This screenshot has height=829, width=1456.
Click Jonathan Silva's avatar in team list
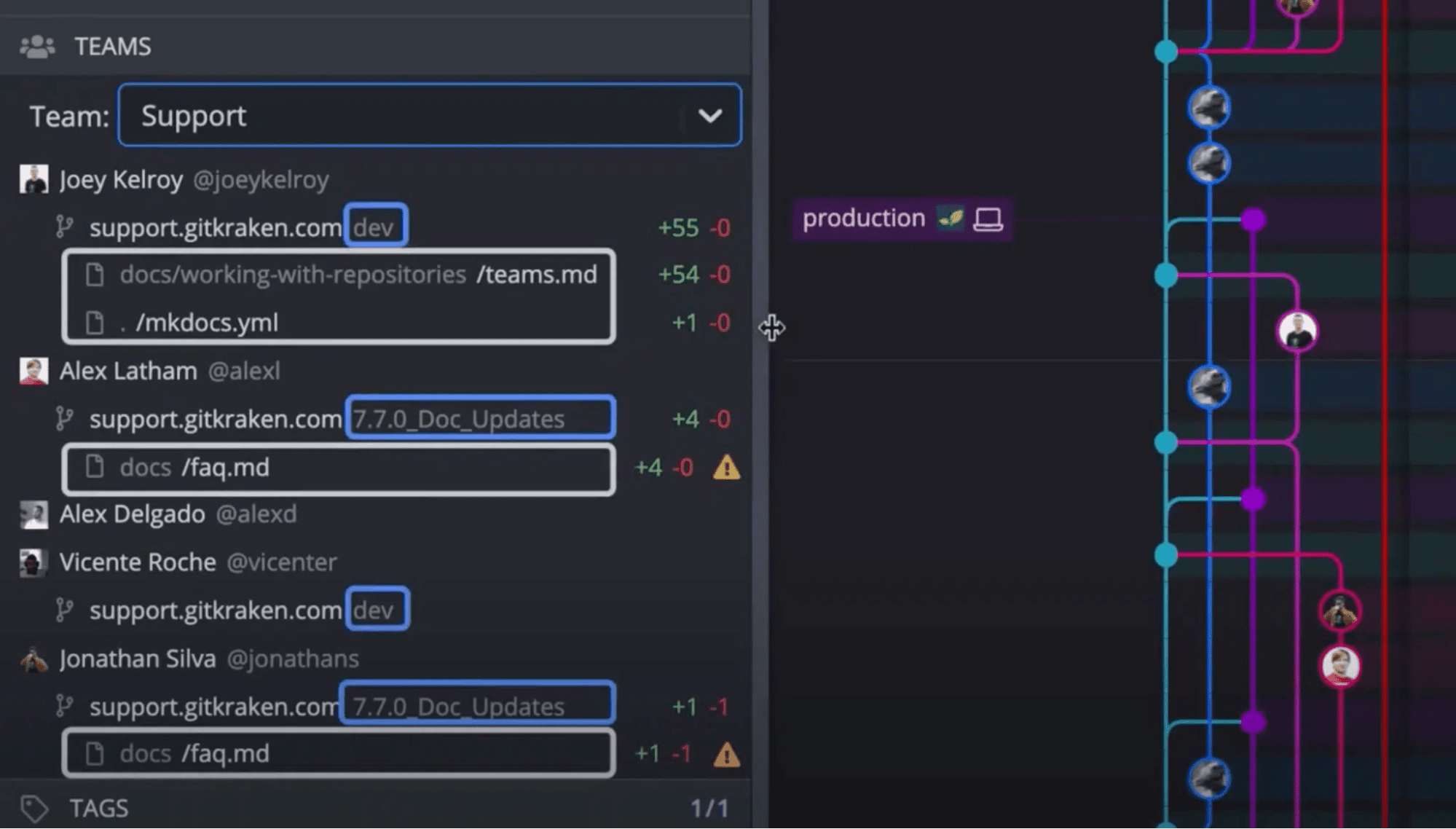click(34, 659)
